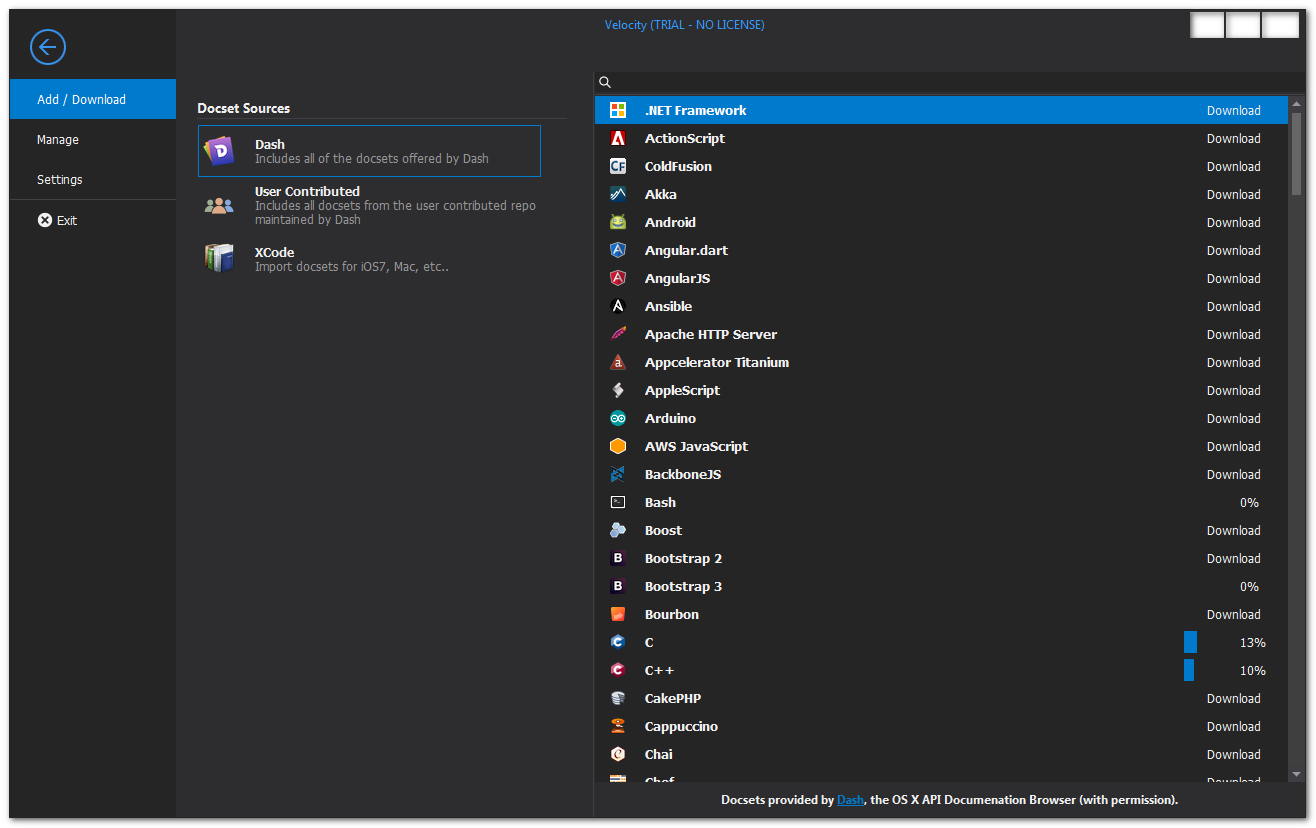Download the .NET Framework docset

click(x=1233, y=110)
